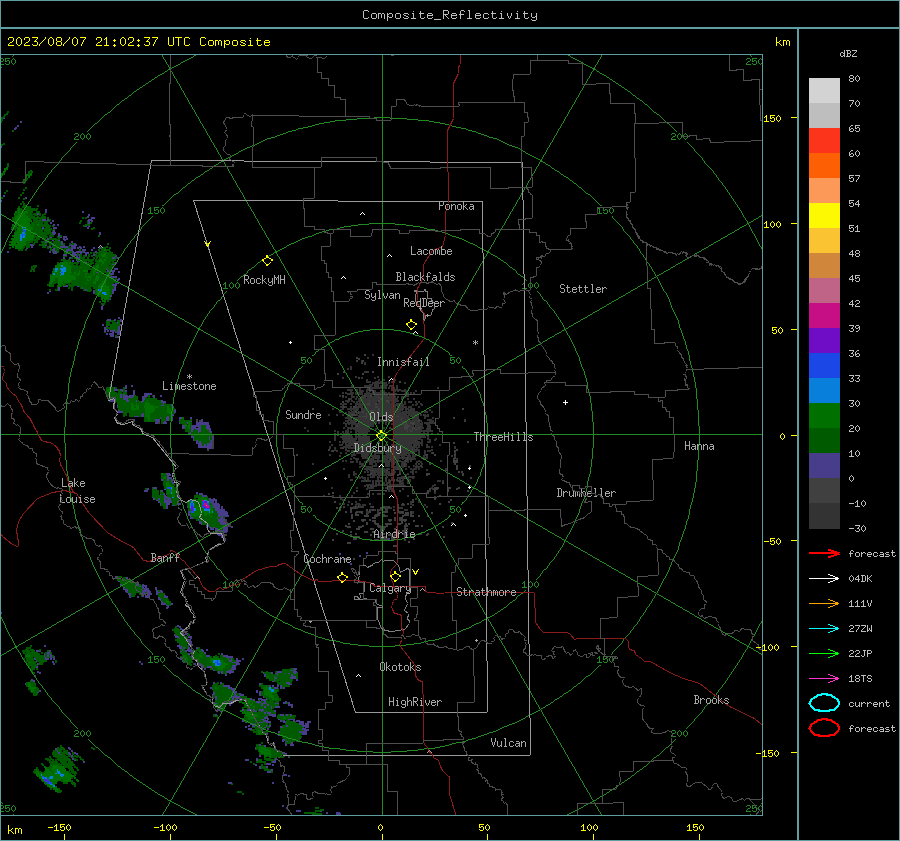The image size is (900, 841).
Task: Click the yellow diamond marker near RockyMH
Action: (267, 261)
